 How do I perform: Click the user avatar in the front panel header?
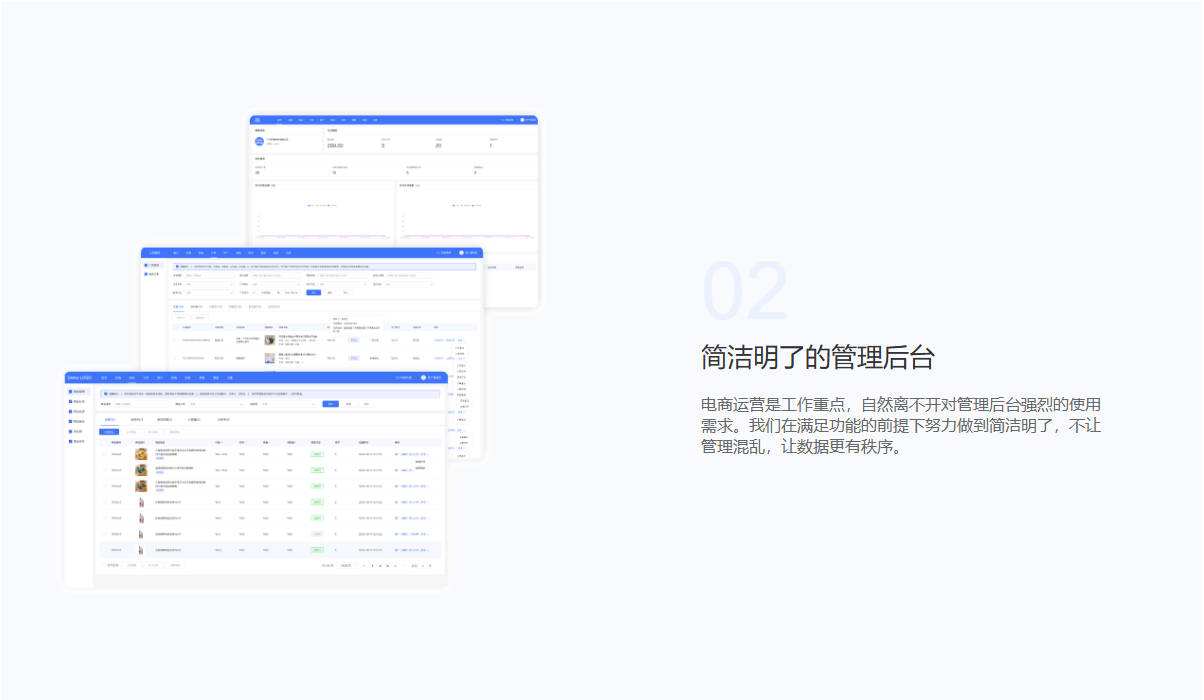[424, 378]
